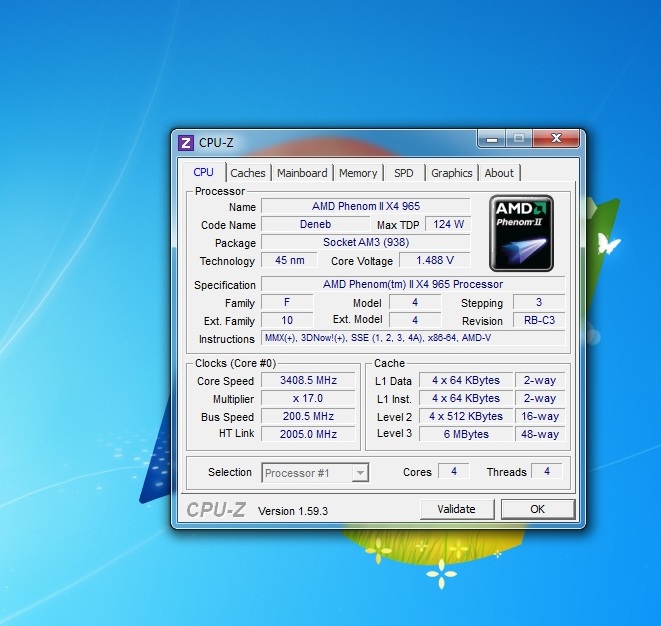661x626 pixels.
Task: Click the Package value Socket AM3 (938)
Action: tap(365, 242)
